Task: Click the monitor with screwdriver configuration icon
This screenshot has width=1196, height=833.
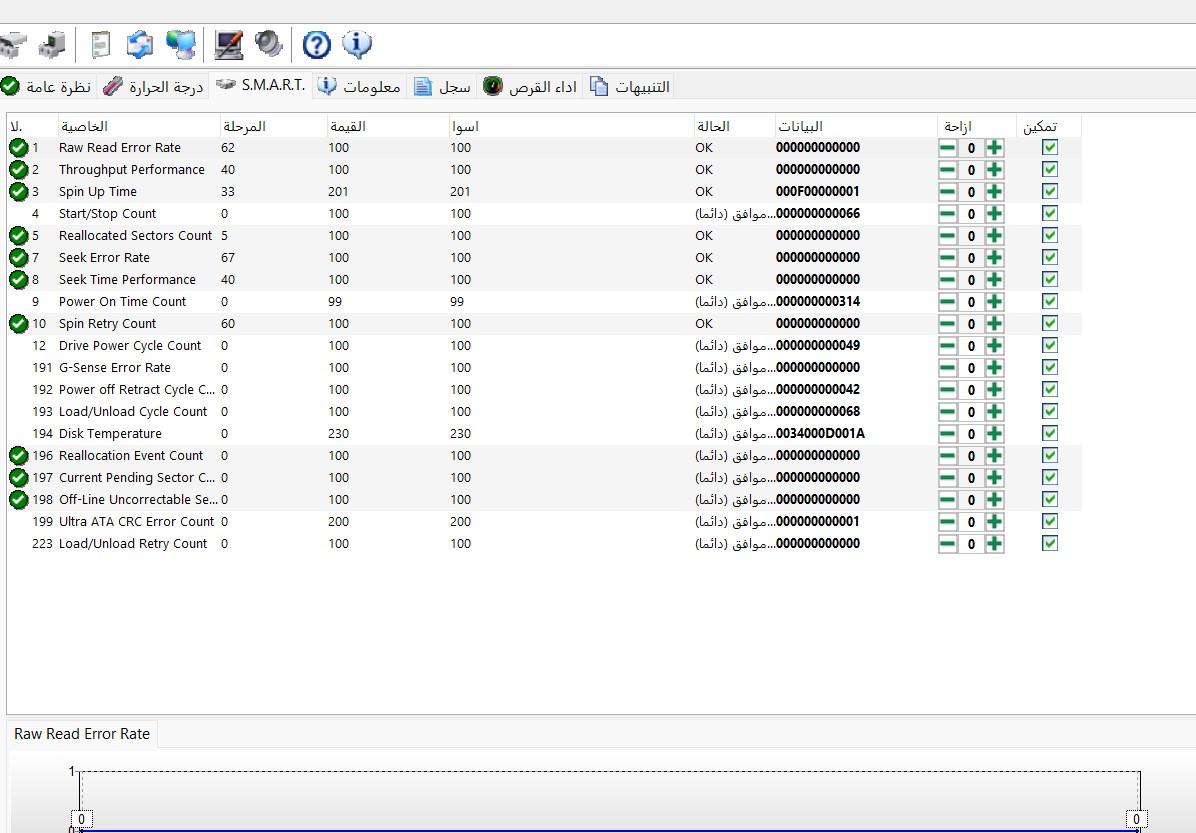Action: [x=229, y=44]
